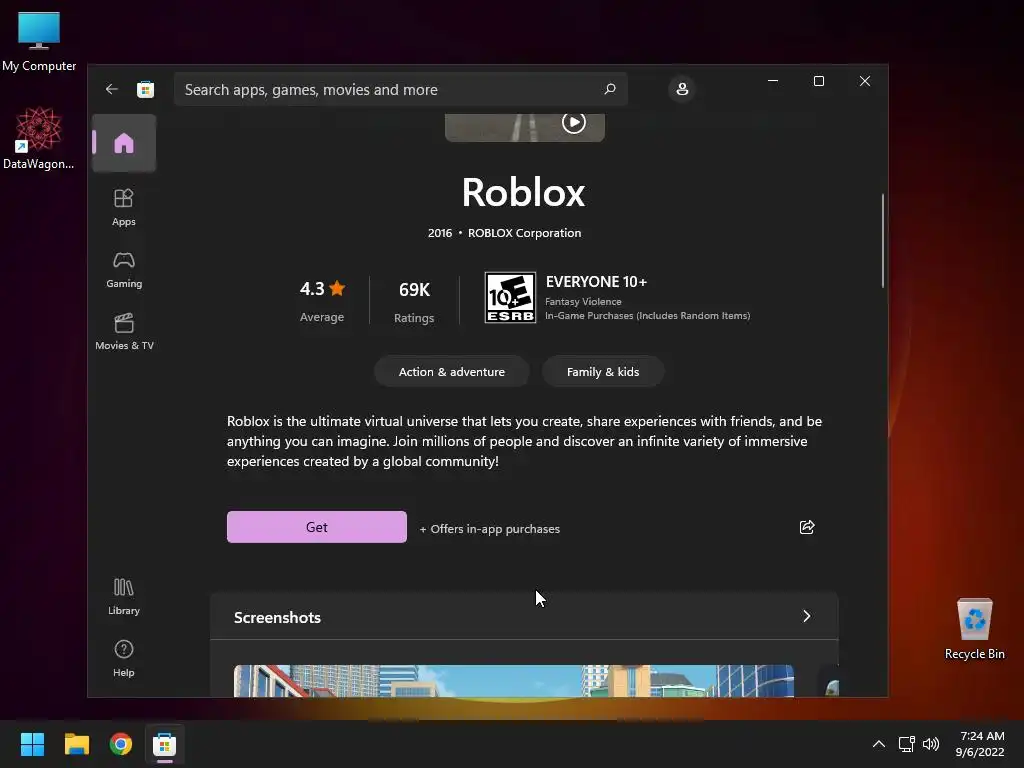Click the Screenshots section heading
Image resolution: width=1024 pixels, height=768 pixels.
click(278, 618)
